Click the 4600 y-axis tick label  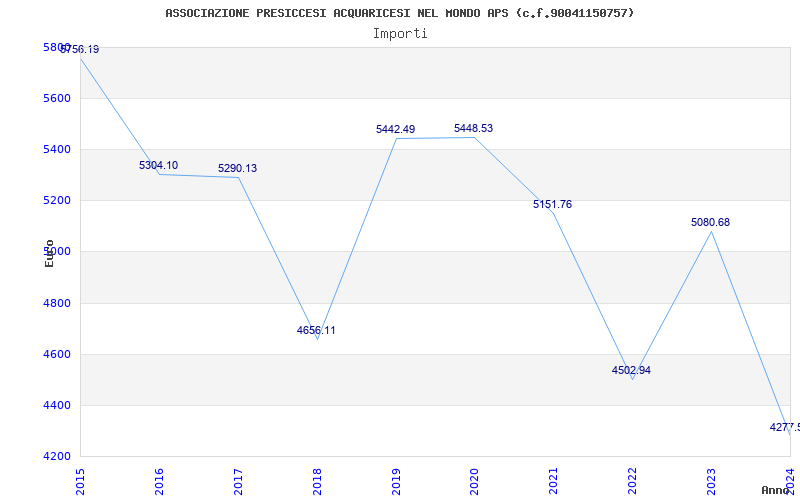pos(56,354)
